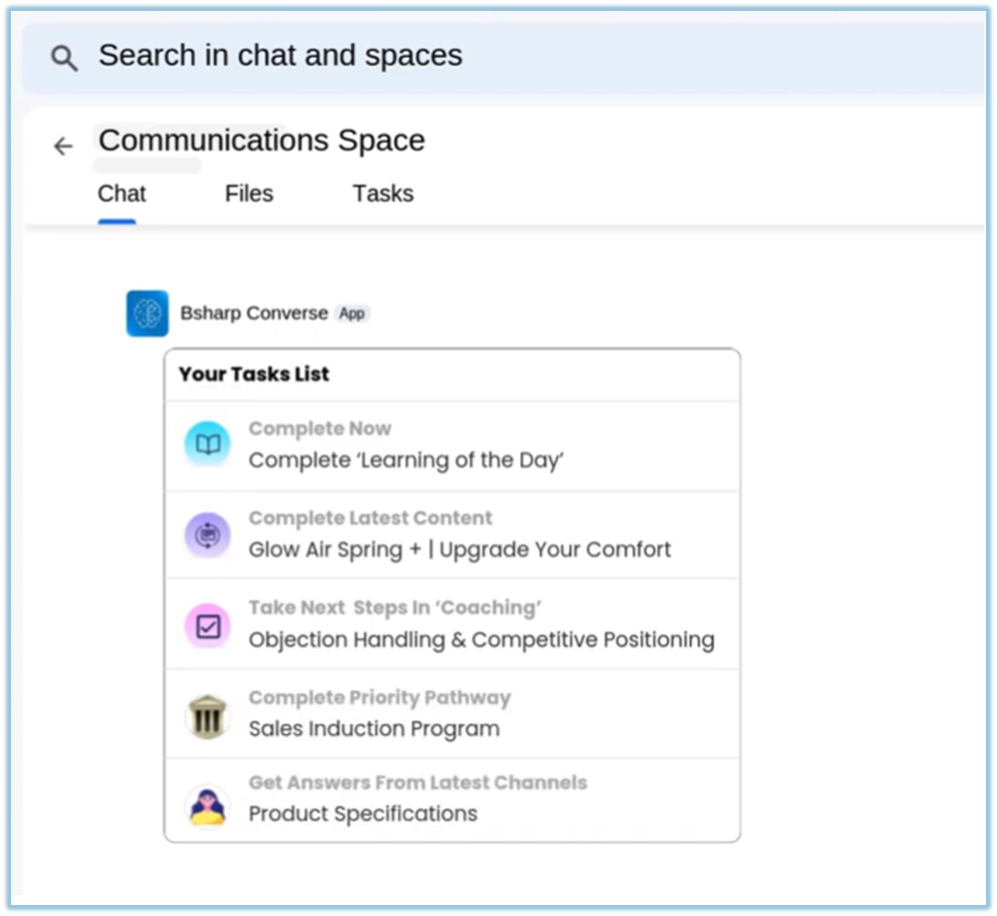Click the Communications Space title

tap(261, 140)
